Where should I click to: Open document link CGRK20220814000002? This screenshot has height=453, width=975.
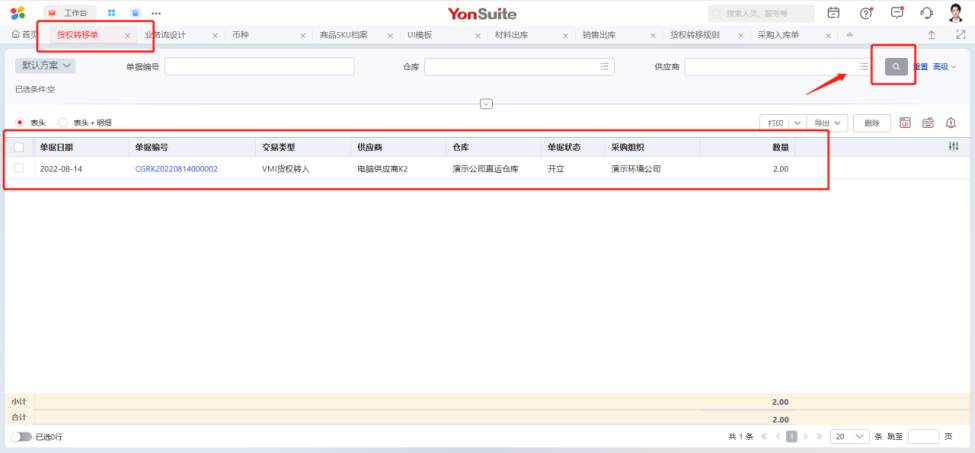pos(176,169)
